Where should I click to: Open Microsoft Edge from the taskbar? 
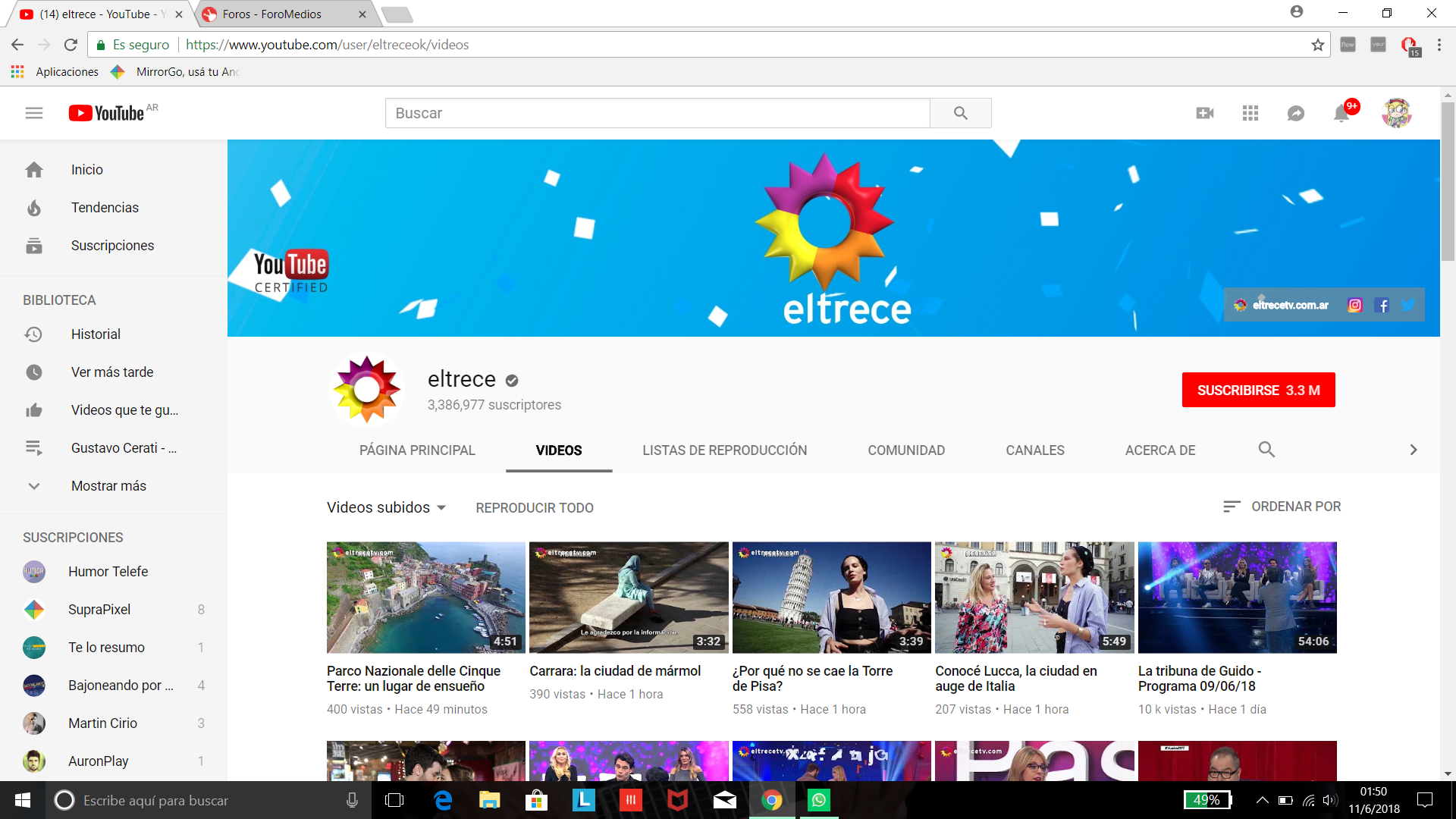(442, 800)
